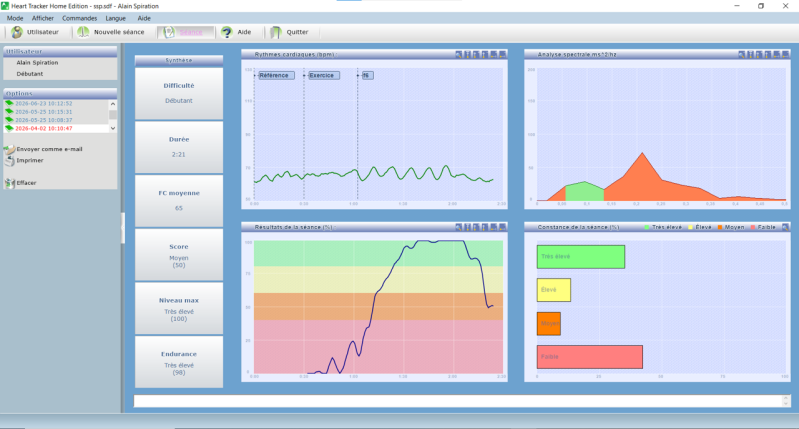Viewport: 799px width, 429px height.
Task: Open the Langue menu
Action: (x=116, y=18)
